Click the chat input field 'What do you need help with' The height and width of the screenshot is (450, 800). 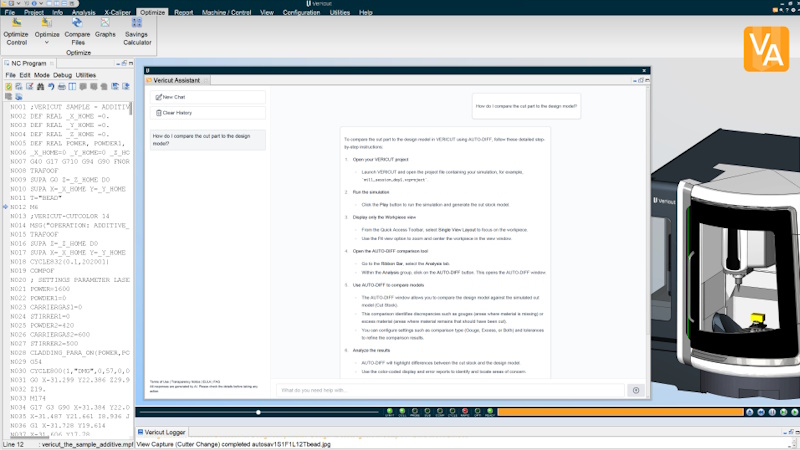point(451,390)
